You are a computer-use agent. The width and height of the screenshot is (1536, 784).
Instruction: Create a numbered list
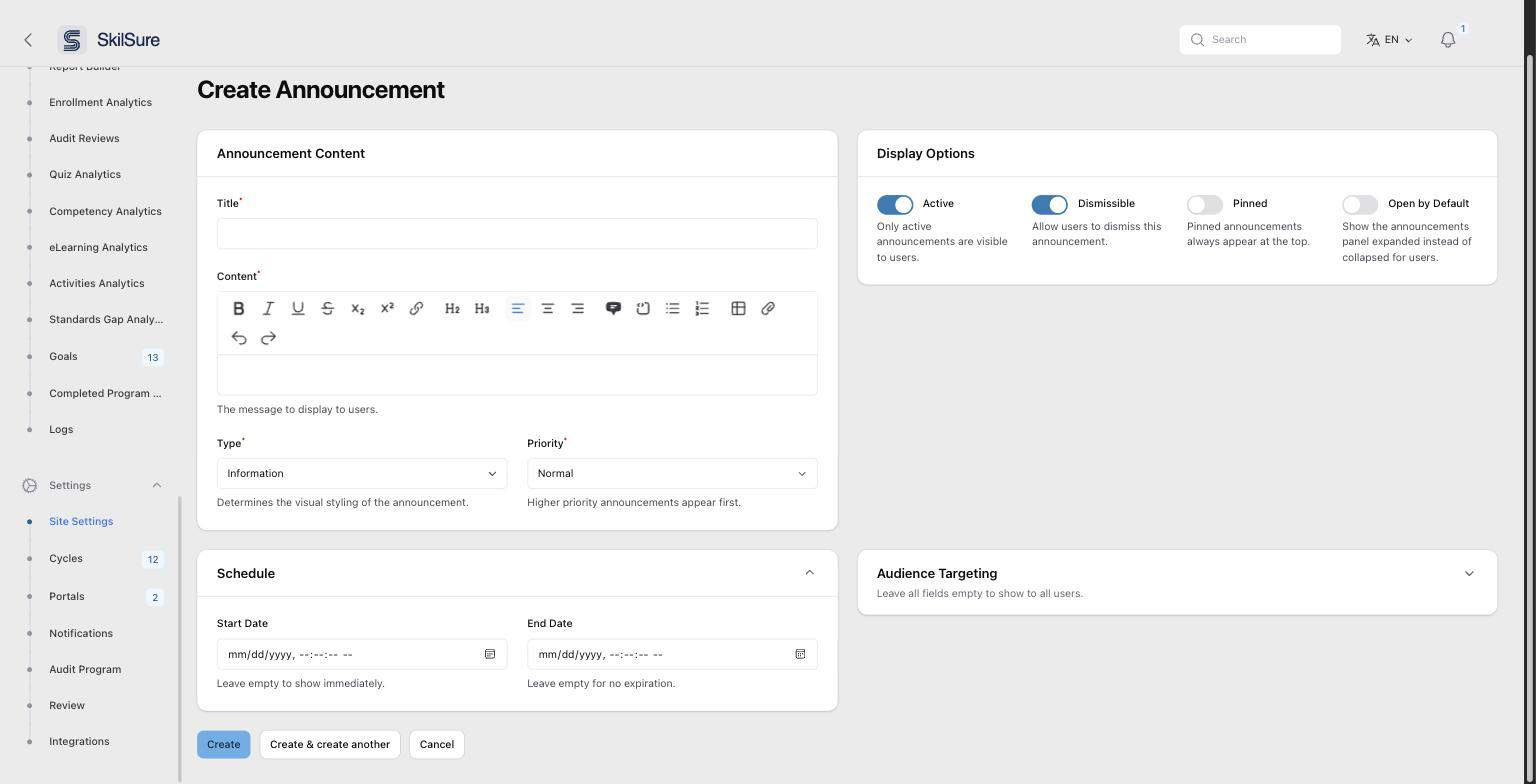(x=702, y=308)
